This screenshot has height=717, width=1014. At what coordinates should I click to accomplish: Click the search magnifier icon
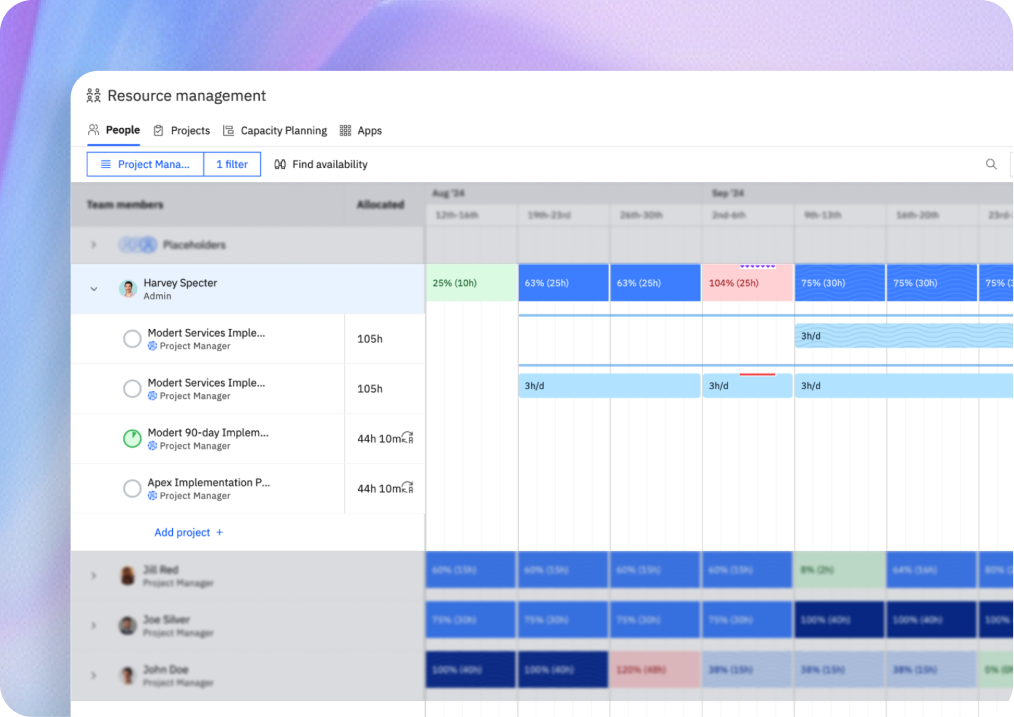[x=991, y=164]
